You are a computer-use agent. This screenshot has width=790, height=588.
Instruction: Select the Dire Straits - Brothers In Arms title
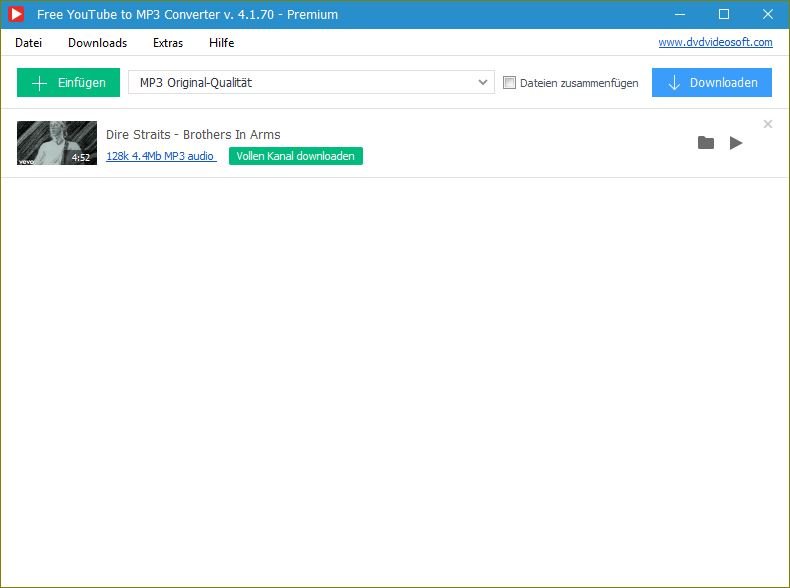[193, 134]
